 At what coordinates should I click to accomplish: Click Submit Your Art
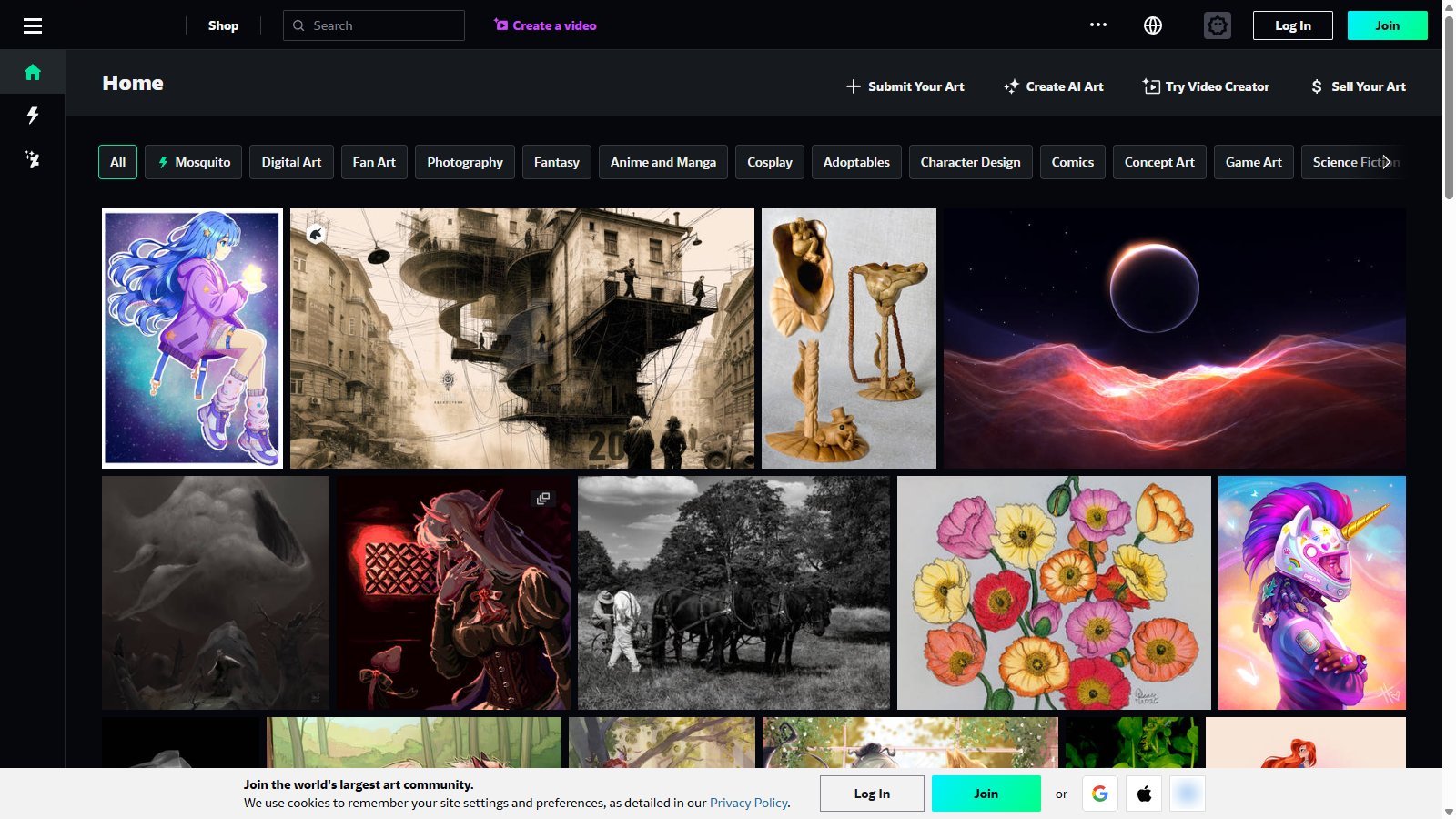coord(905,86)
